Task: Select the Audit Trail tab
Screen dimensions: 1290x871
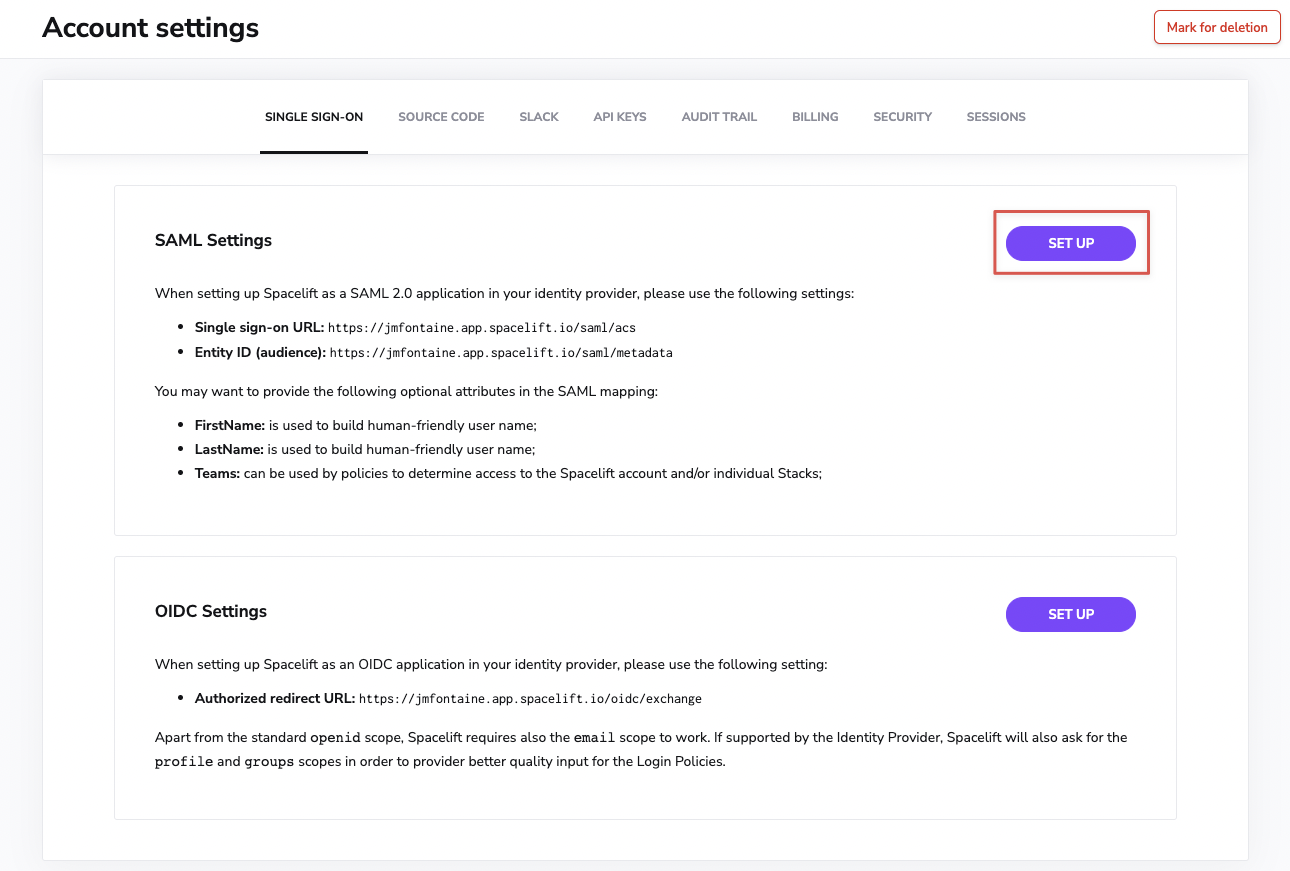Action: (x=719, y=117)
